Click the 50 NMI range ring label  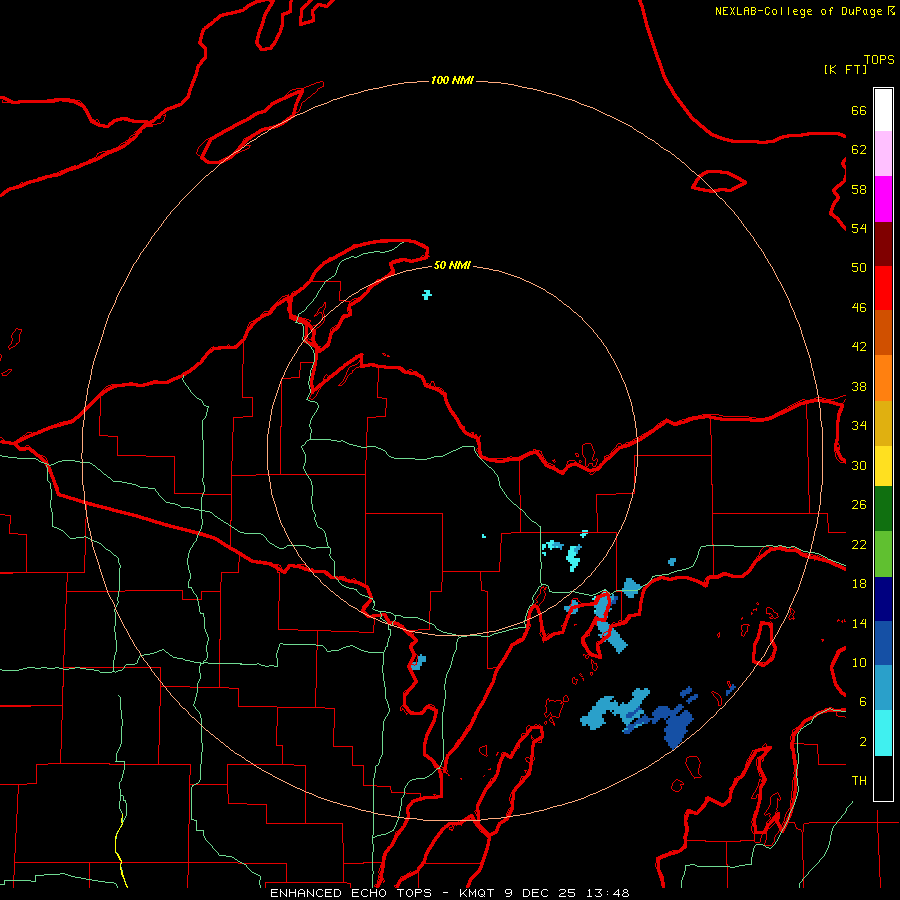coord(452,265)
